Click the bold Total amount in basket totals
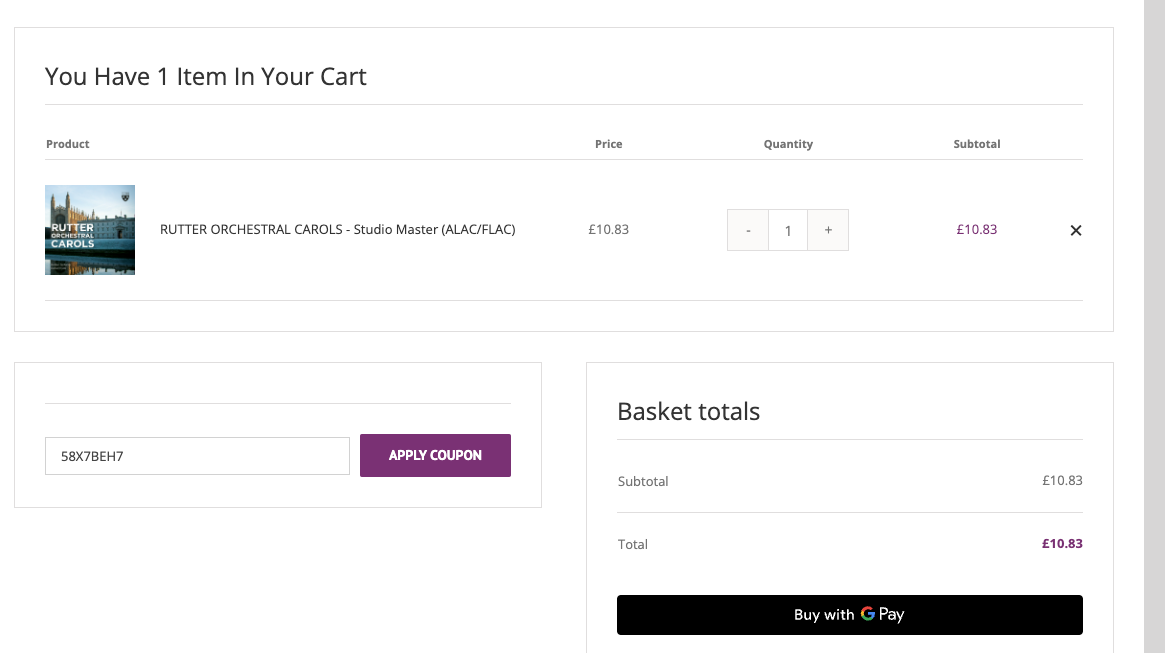Screen dimensions: 1165x653 coord(1061,544)
